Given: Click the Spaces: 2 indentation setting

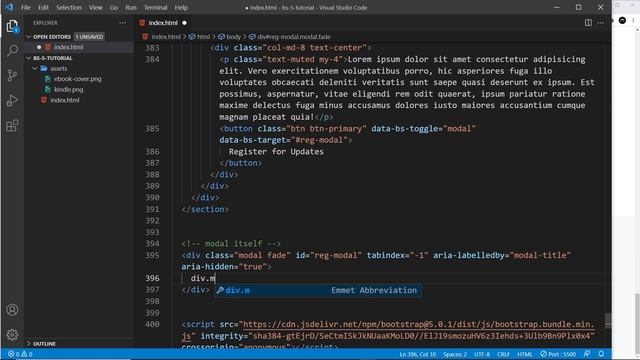Looking at the screenshot, I should (455, 354).
